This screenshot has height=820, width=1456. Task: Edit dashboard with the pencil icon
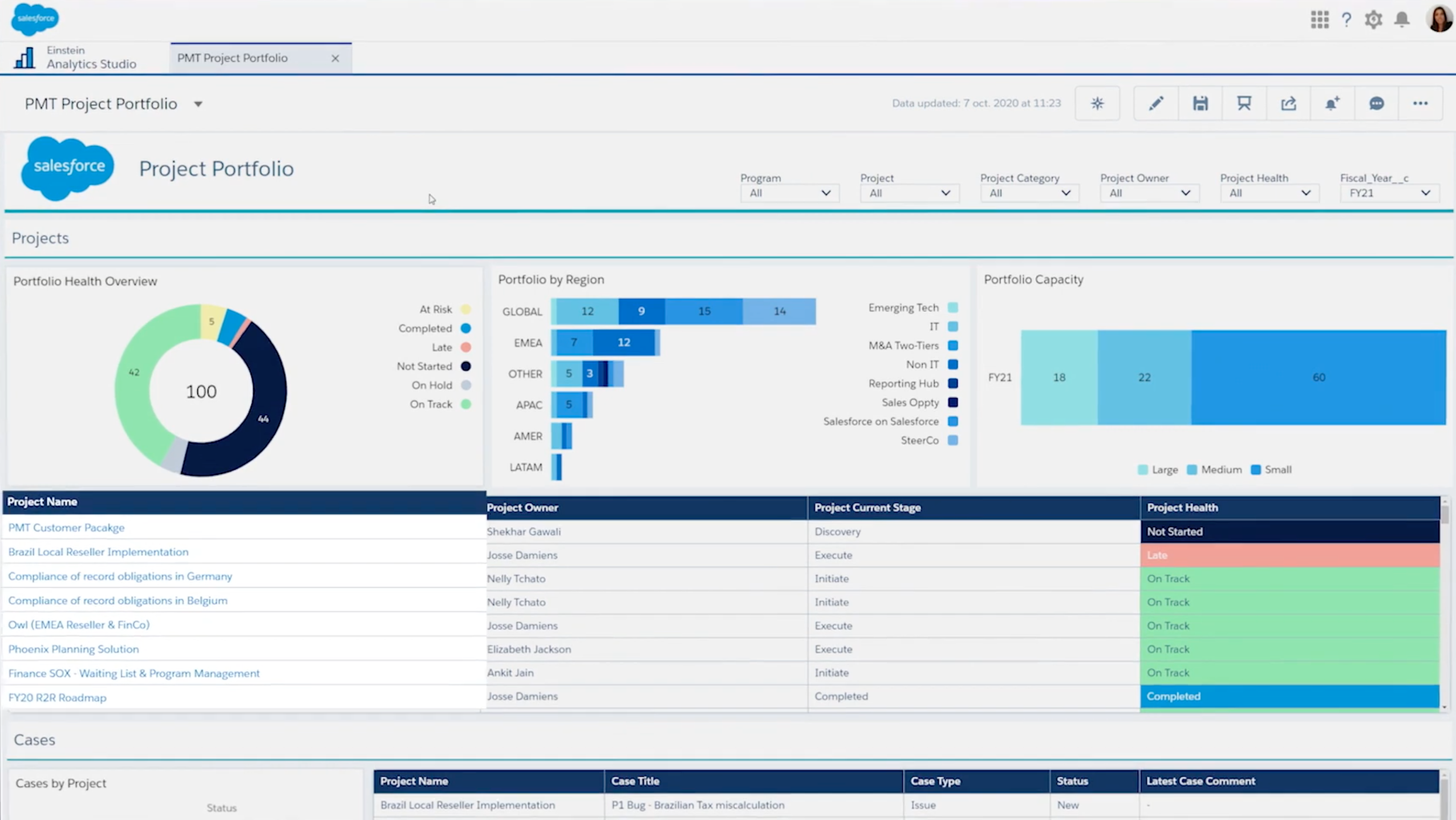click(x=1156, y=103)
